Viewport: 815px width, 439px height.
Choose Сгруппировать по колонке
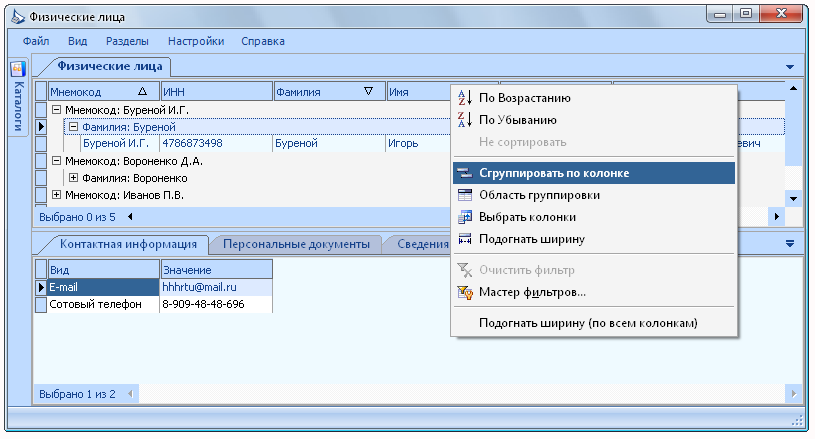point(594,173)
